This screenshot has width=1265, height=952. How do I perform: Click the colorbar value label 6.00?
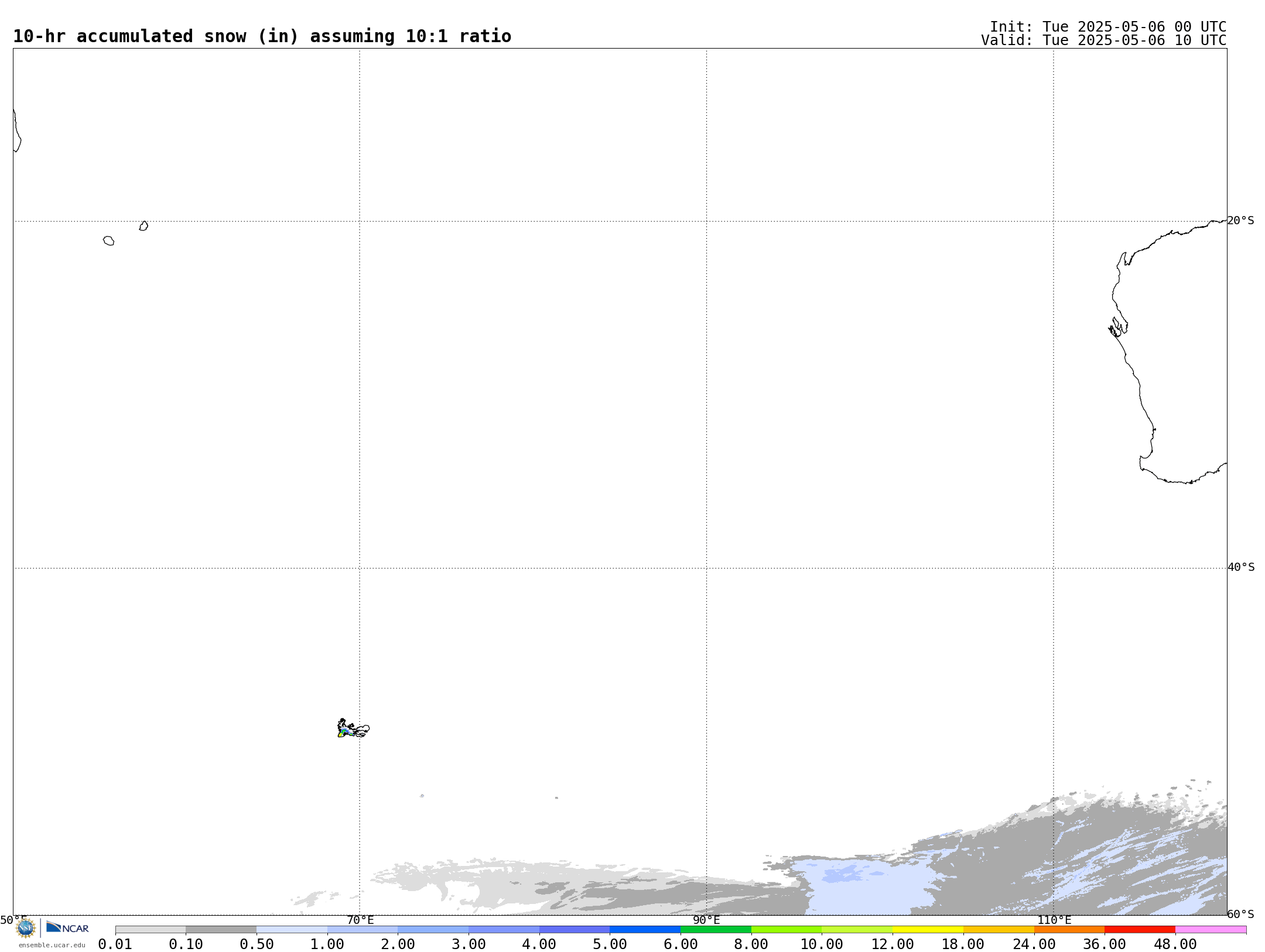pyautogui.click(x=681, y=944)
